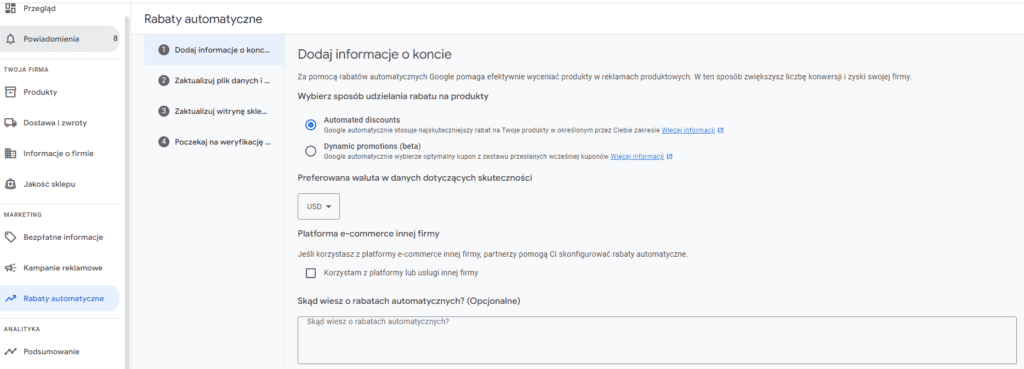Image resolution: width=1024 pixels, height=369 pixels.
Task: Click step 1 number circle
Action: pos(164,50)
